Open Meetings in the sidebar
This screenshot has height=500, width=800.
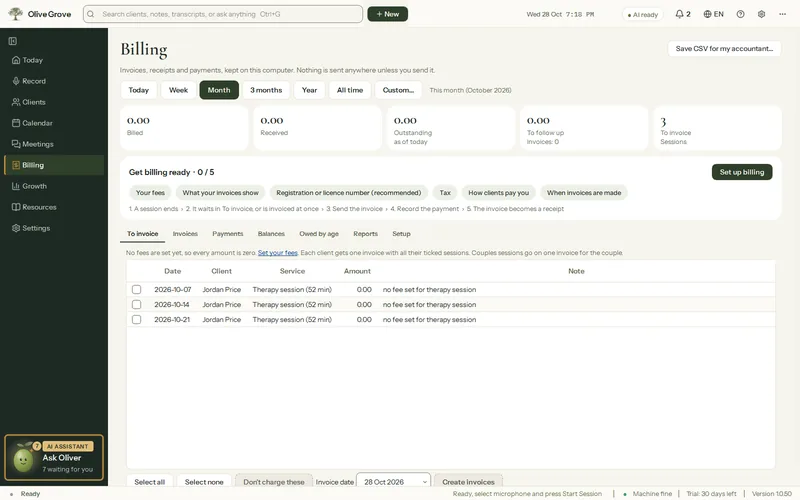tap(54, 144)
